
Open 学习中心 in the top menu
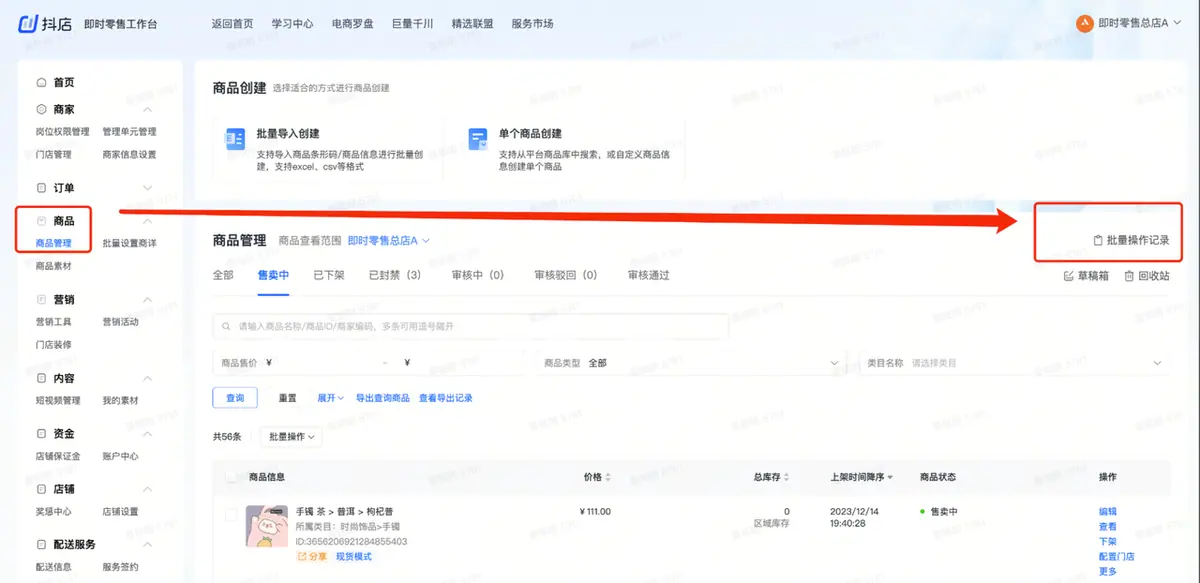tap(291, 23)
